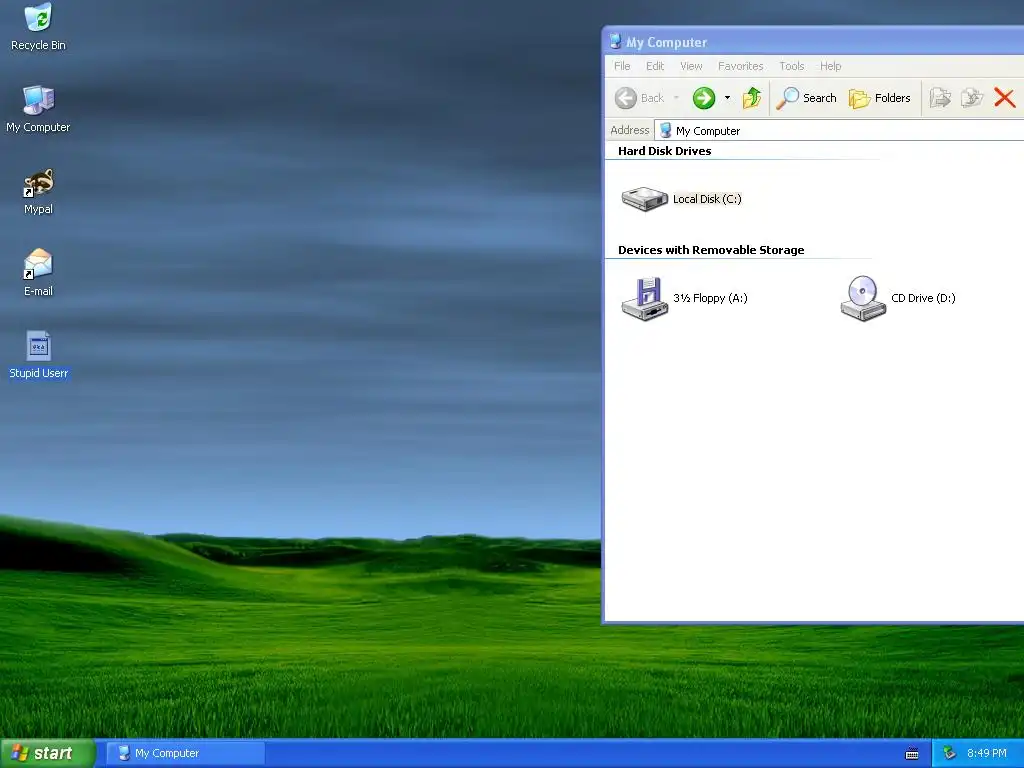Select the Mypal browser shortcut

[38, 191]
